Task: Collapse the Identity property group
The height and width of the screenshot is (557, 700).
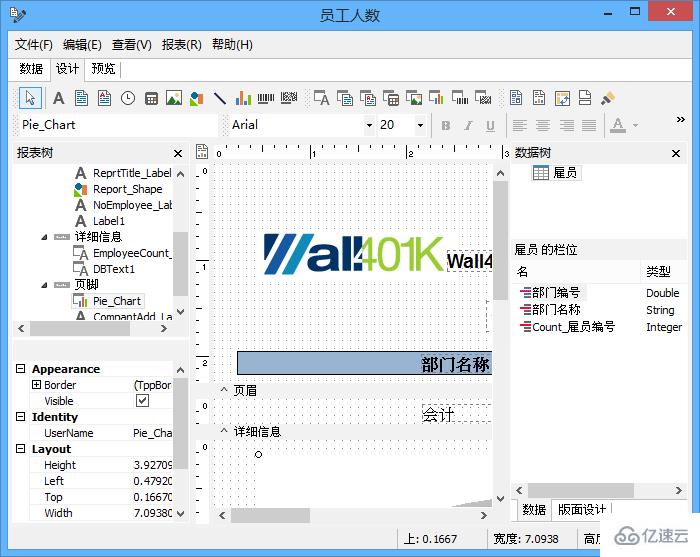Action: click(x=21, y=416)
